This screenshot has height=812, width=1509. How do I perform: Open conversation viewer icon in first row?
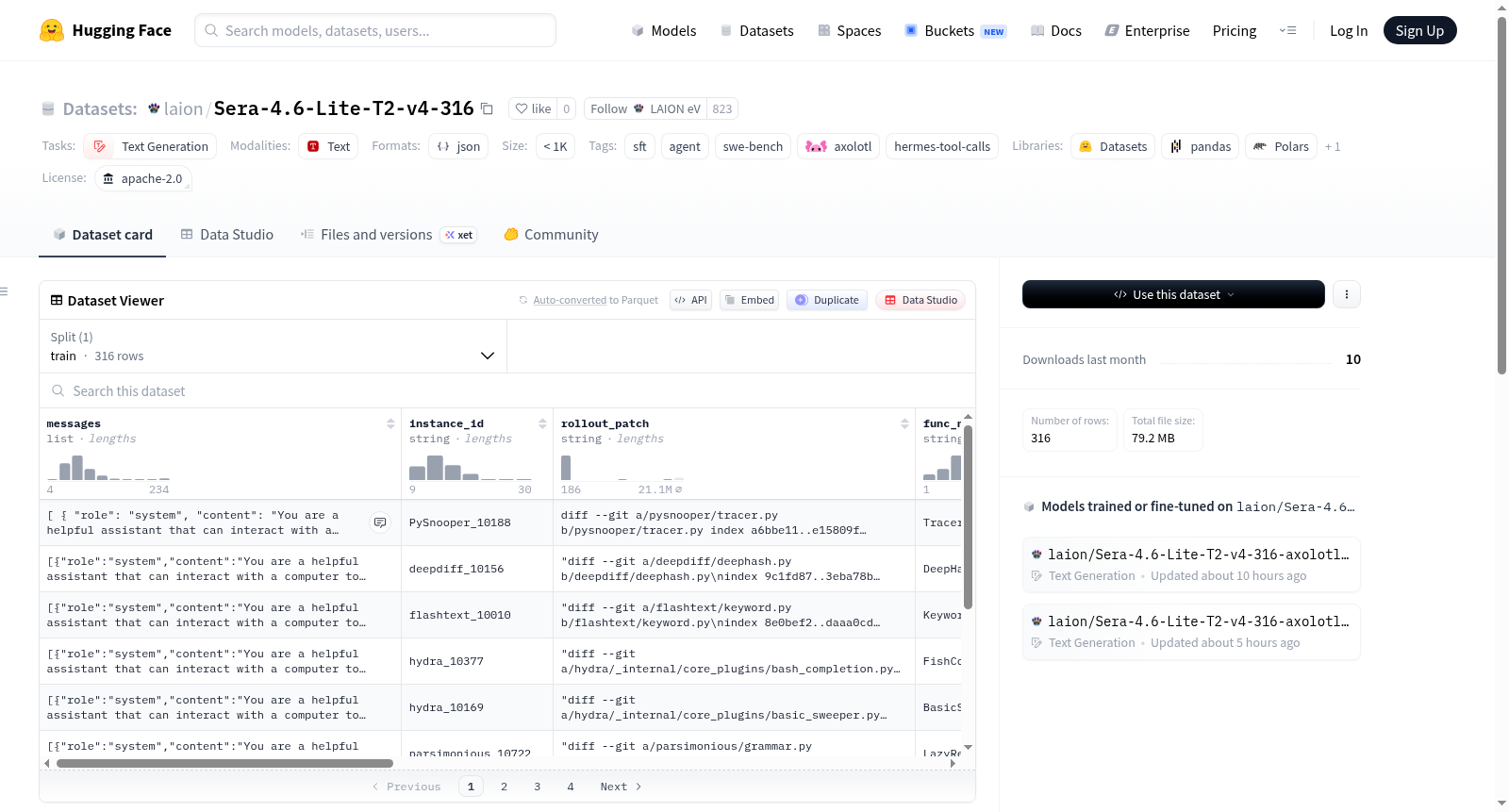coord(380,522)
